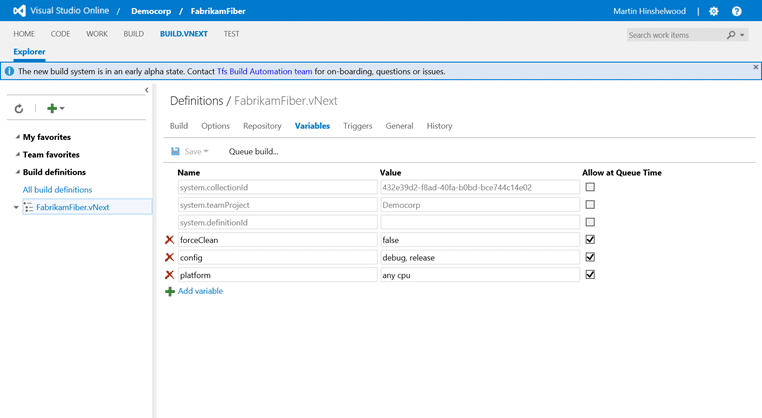Uncheck queue time checkbox for forceClean

tap(590, 240)
